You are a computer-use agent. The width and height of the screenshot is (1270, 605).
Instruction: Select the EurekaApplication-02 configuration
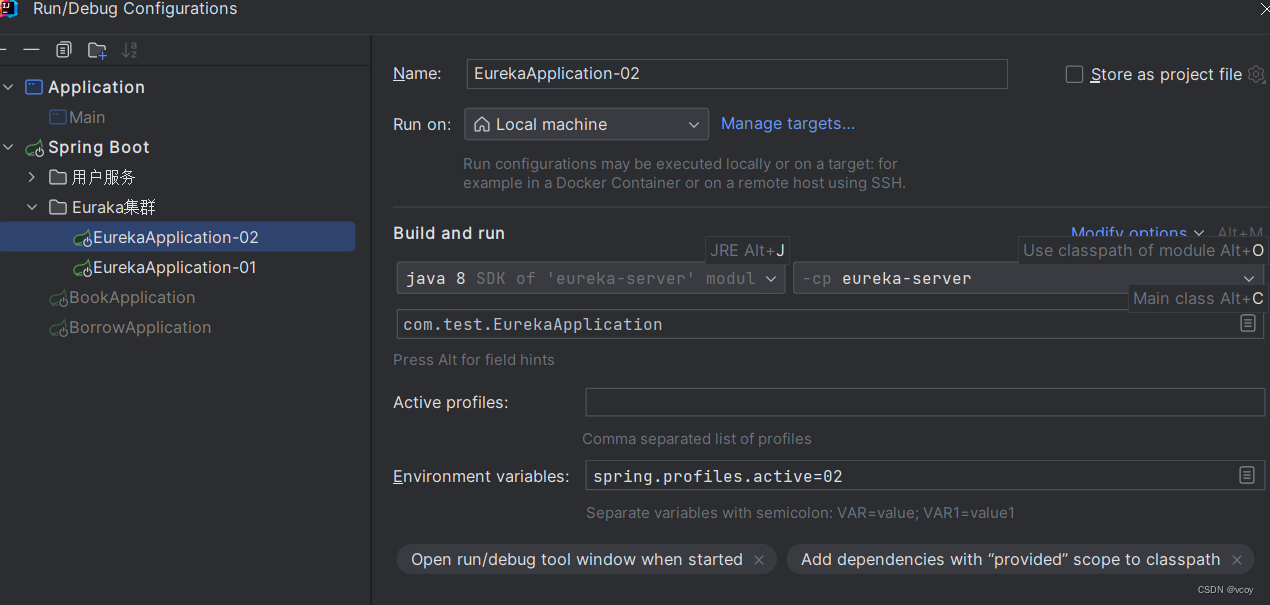[176, 237]
